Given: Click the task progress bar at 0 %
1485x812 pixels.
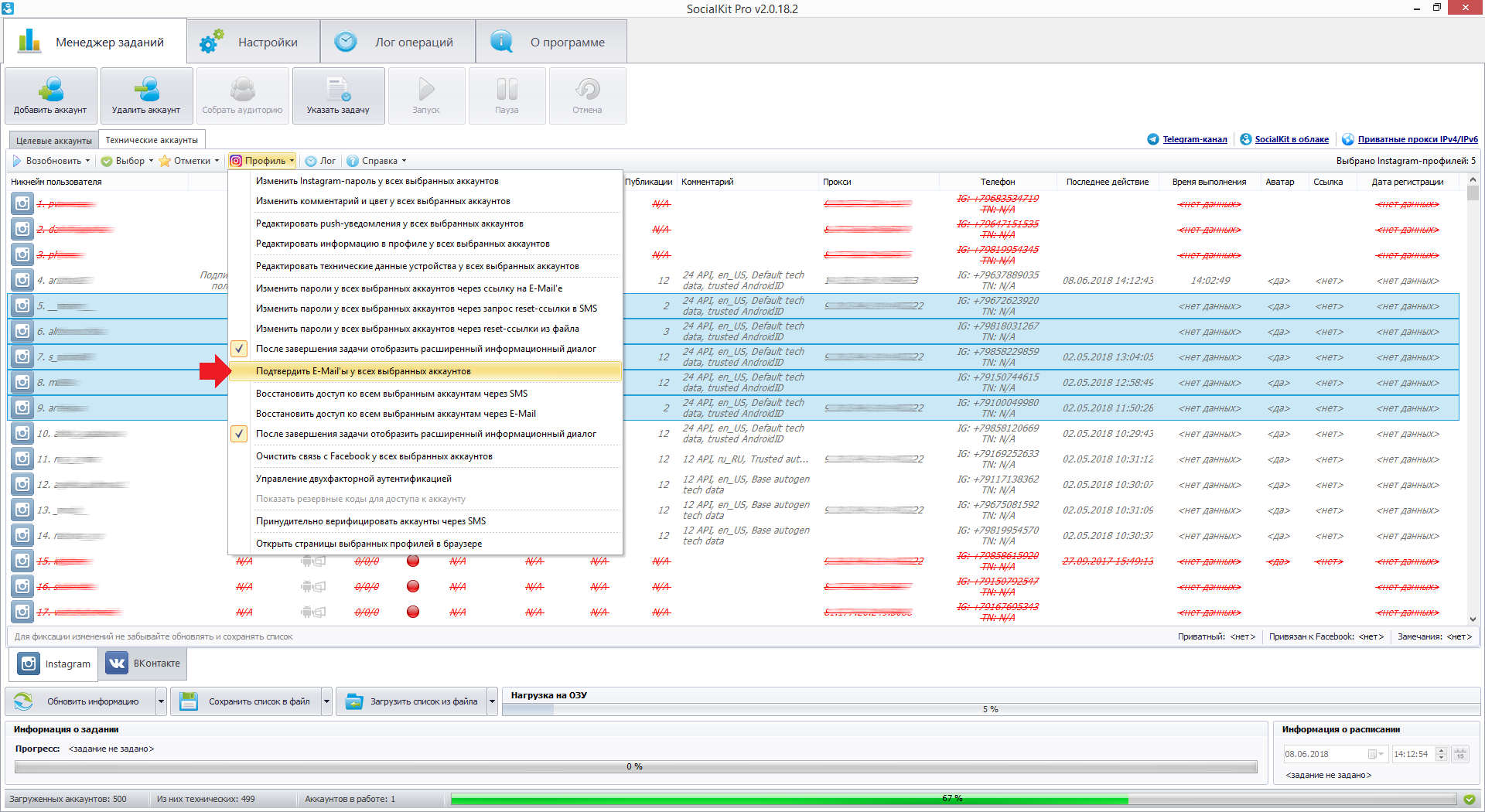Looking at the screenshot, I should 636,766.
